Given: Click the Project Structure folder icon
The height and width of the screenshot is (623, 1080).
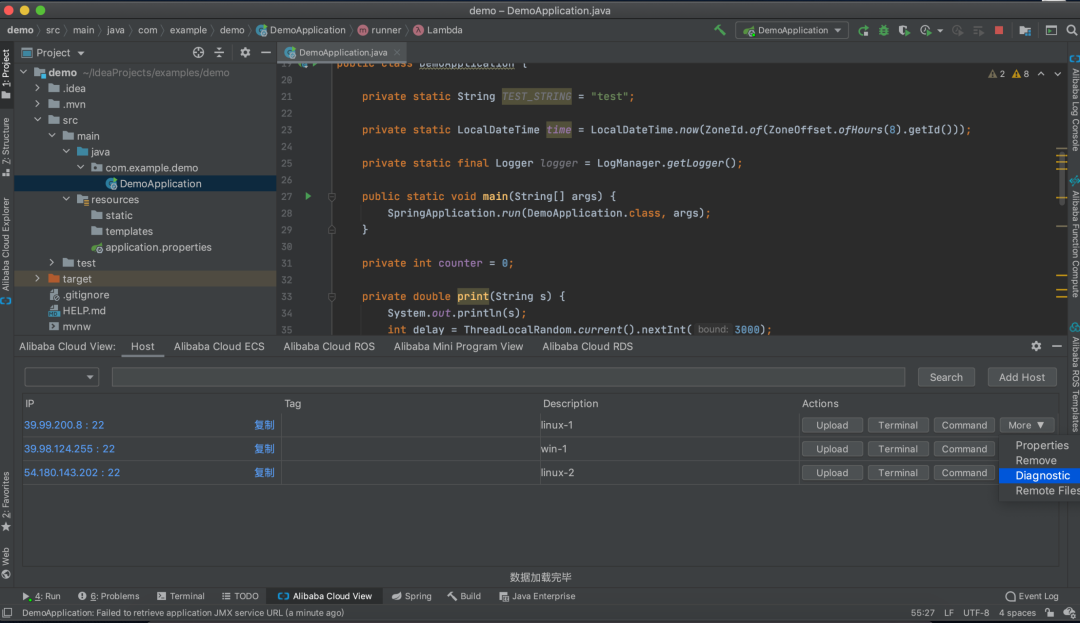Looking at the screenshot, I should pos(1024,31).
